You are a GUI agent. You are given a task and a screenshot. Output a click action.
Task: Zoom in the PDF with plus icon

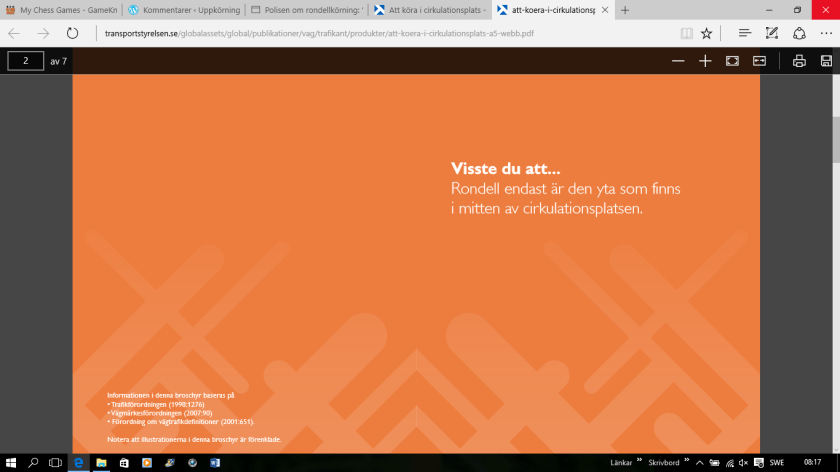click(705, 61)
